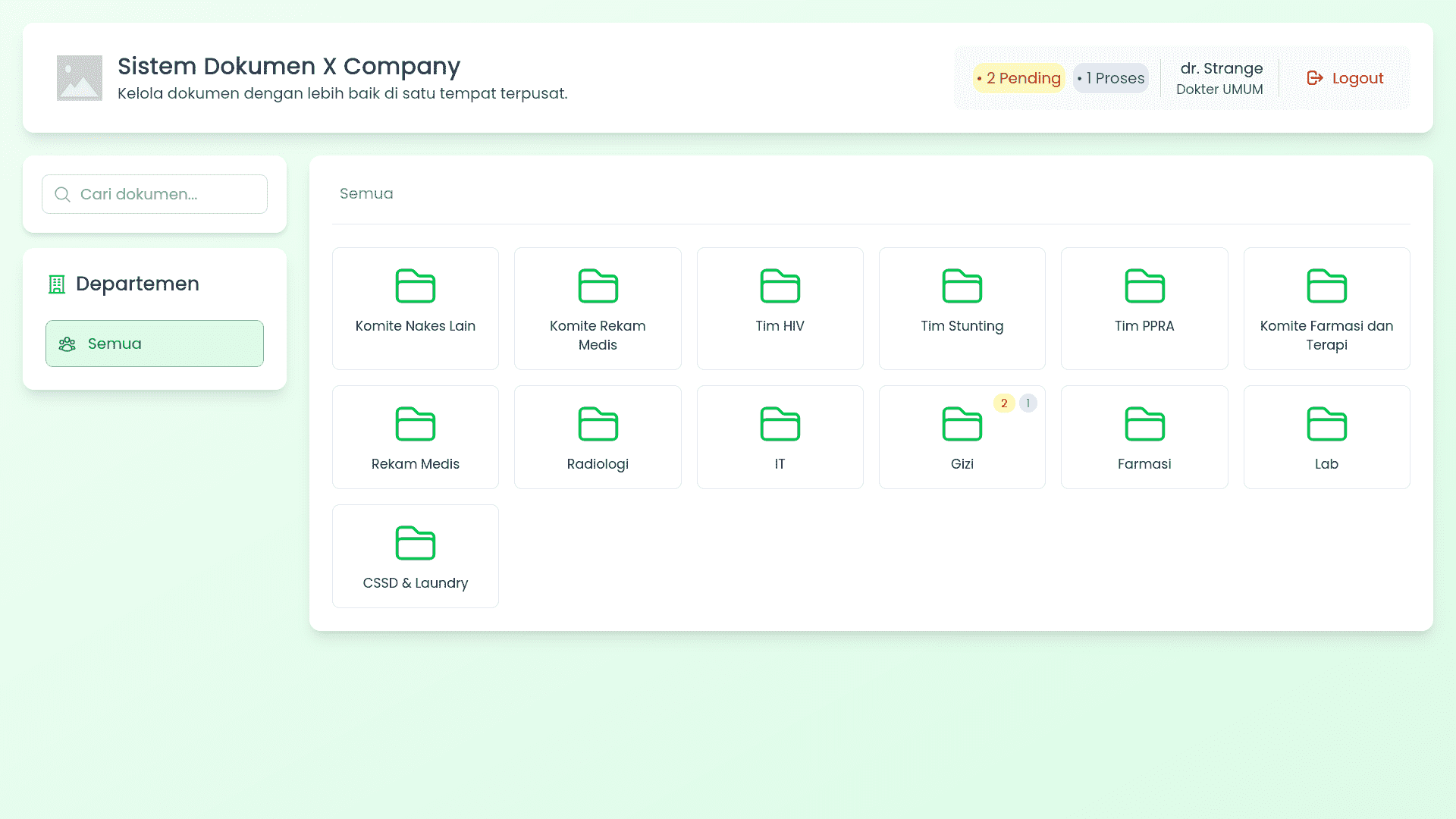The width and height of the screenshot is (1456, 819).
Task: Click the Semua section heading tab
Action: (x=366, y=193)
